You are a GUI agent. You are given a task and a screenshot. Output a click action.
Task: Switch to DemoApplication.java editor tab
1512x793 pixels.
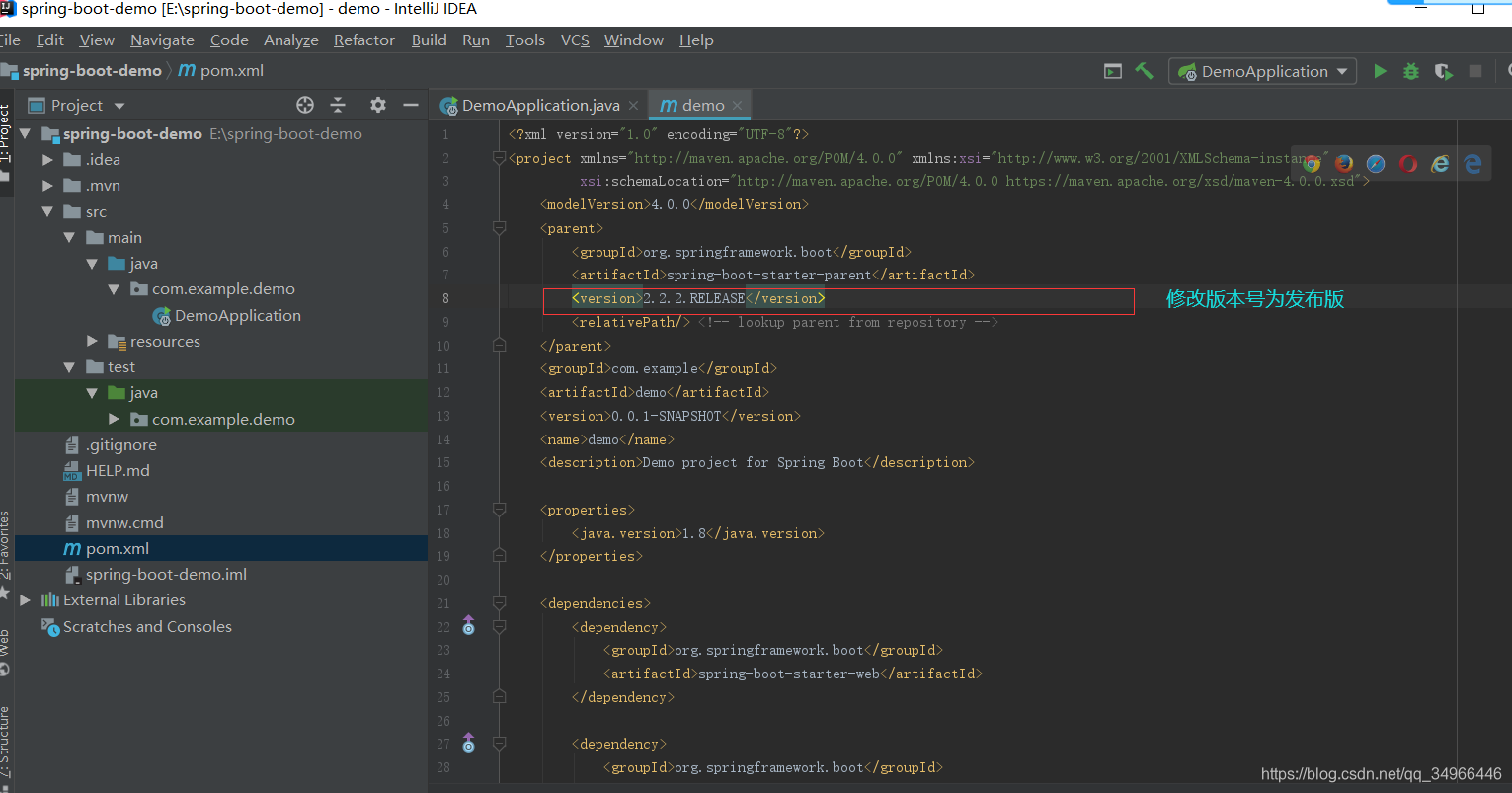point(540,105)
